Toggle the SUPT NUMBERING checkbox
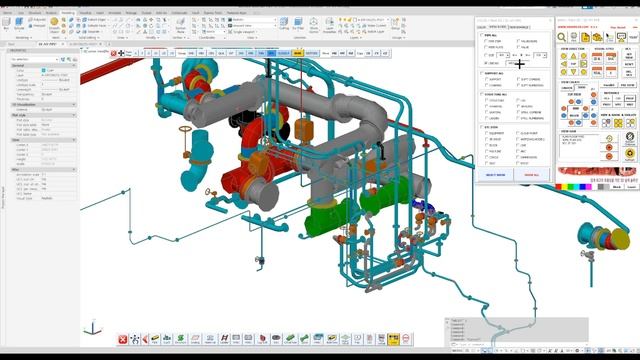640x360 pixels. click(x=518, y=85)
